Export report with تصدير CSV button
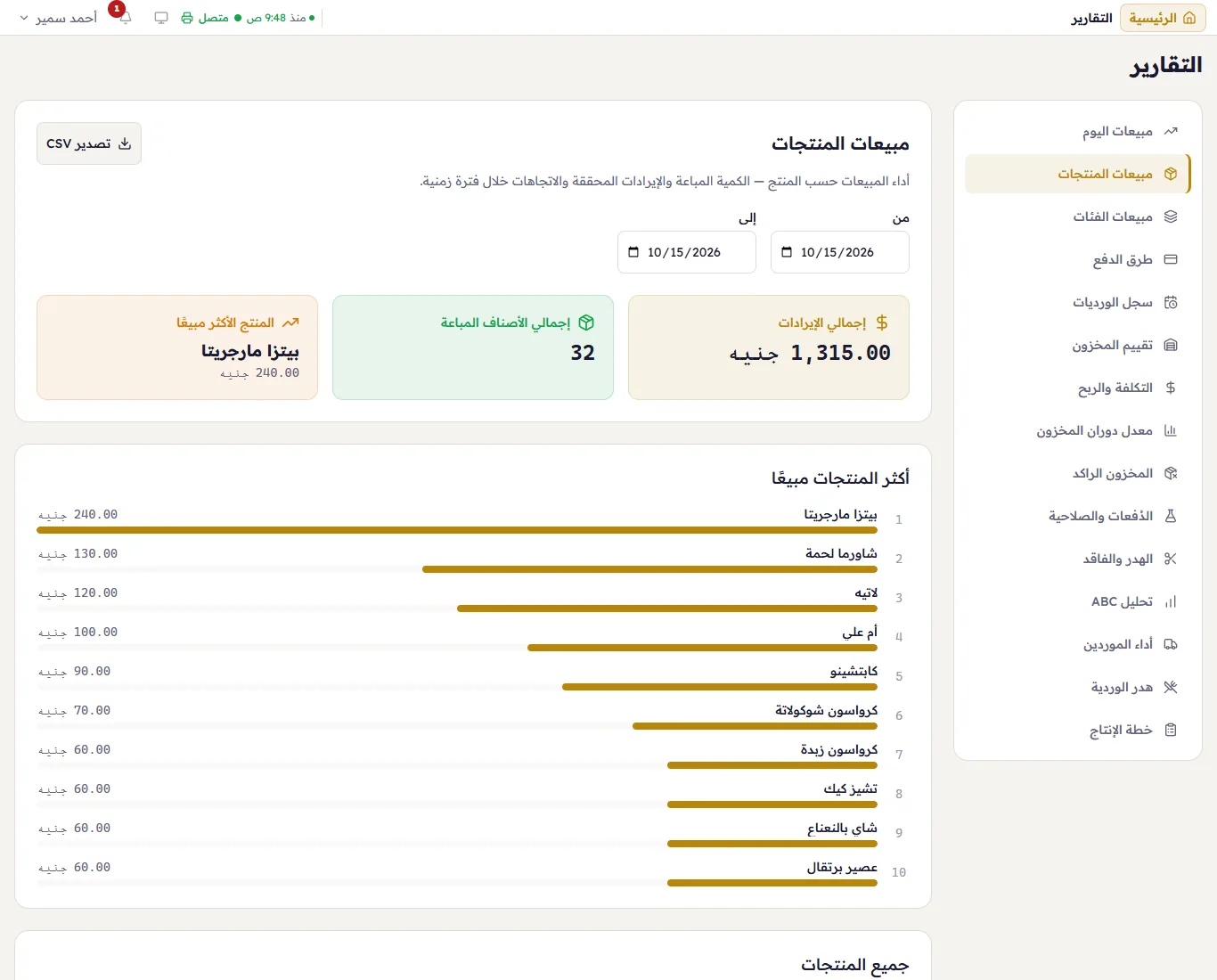The width and height of the screenshot is (1217, 980). coord(89,143)
